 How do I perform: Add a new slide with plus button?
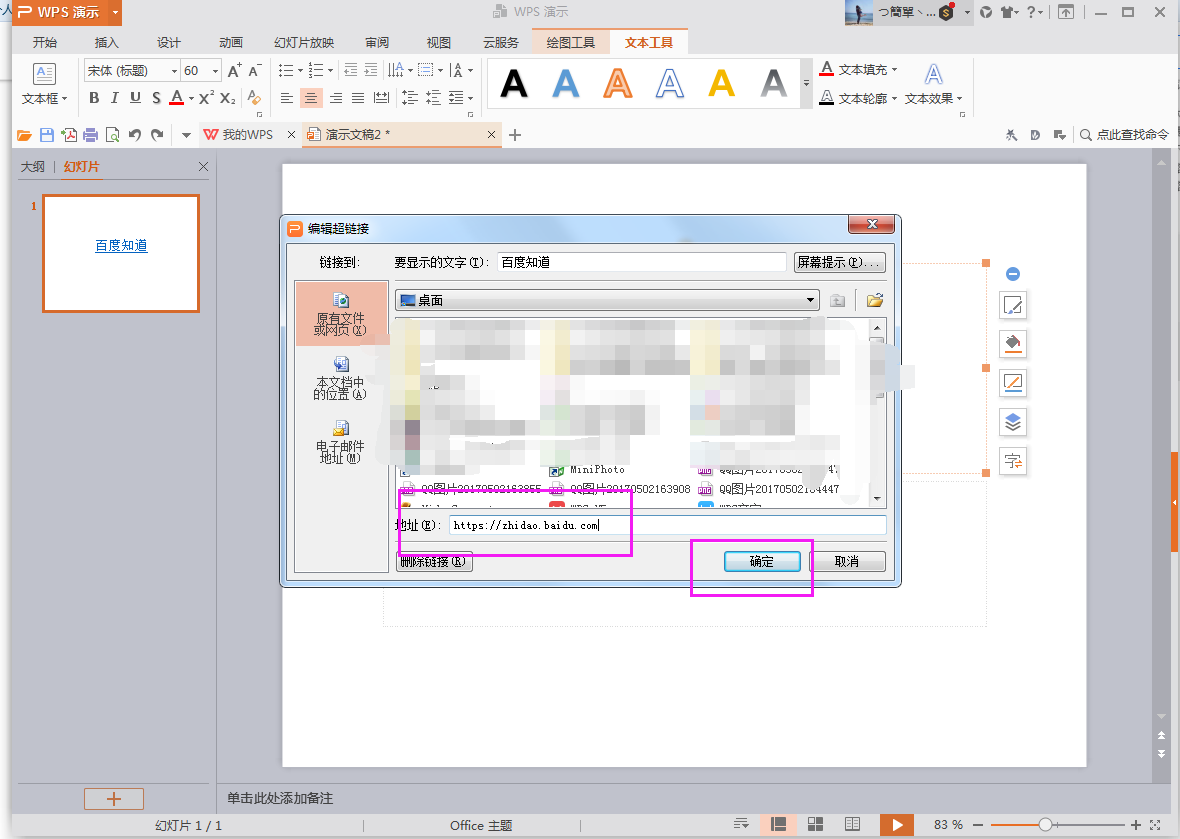tap(114, 799)
